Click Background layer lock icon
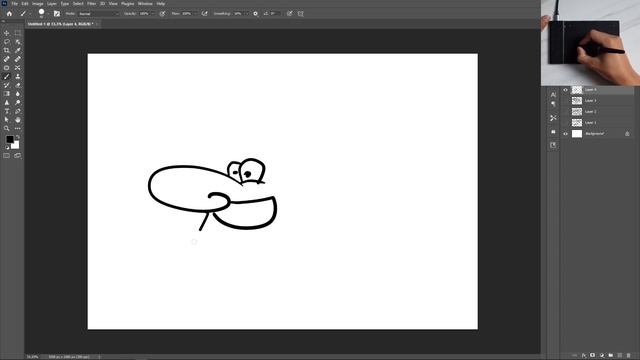The height and width of the screenshot is (360, 640). click(x=627, y=134)
